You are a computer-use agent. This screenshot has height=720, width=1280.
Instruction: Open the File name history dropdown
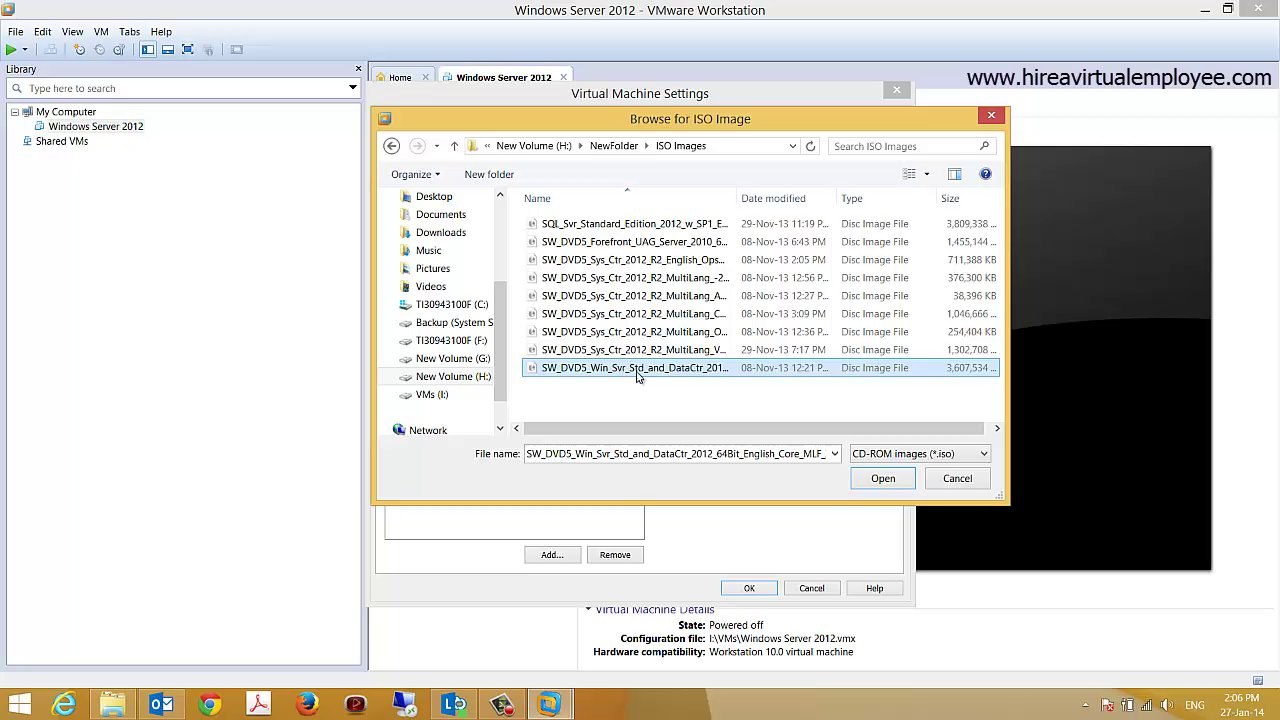834,454
